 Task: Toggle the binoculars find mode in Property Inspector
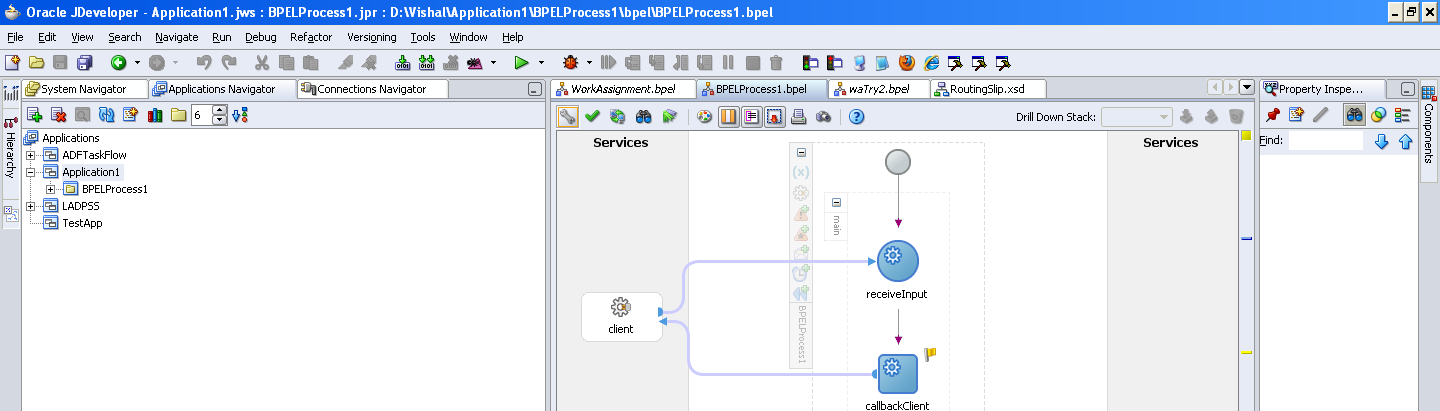tap(1355, 115)
